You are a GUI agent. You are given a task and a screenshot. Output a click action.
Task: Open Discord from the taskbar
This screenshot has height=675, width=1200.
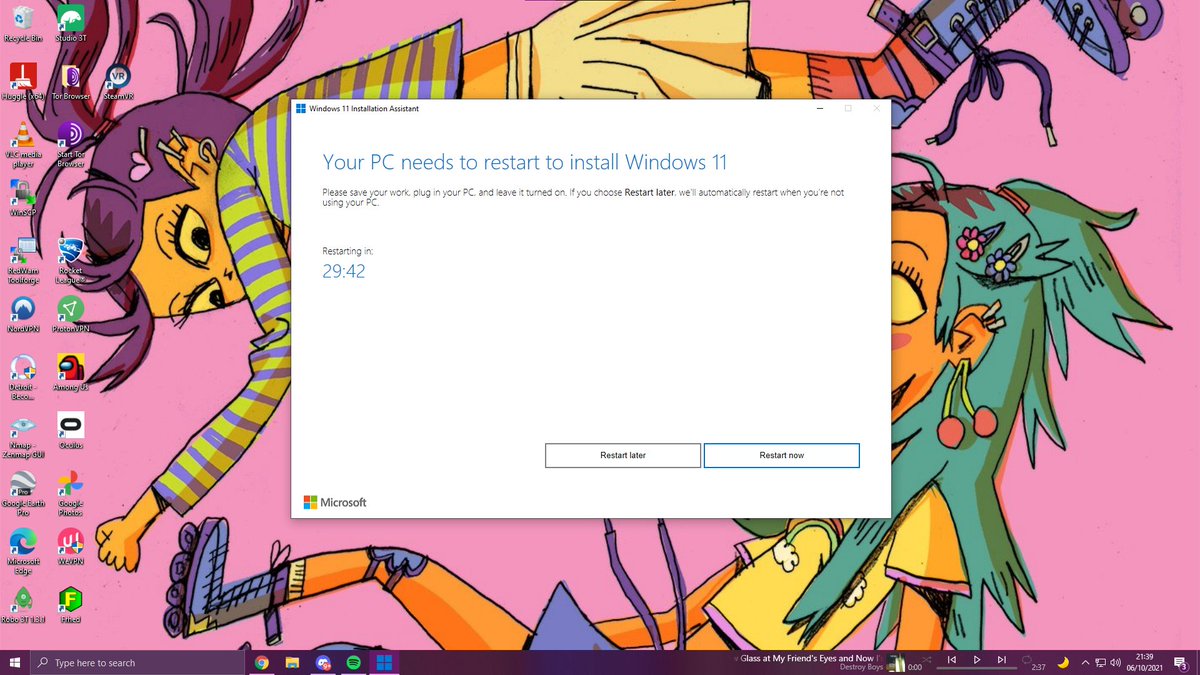click(x=323, y=662)
